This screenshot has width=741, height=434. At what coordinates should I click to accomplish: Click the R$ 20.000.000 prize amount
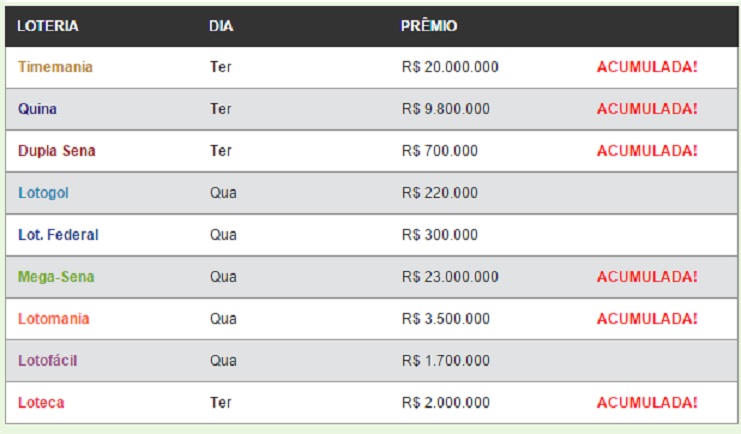click(x=450, y=67)
